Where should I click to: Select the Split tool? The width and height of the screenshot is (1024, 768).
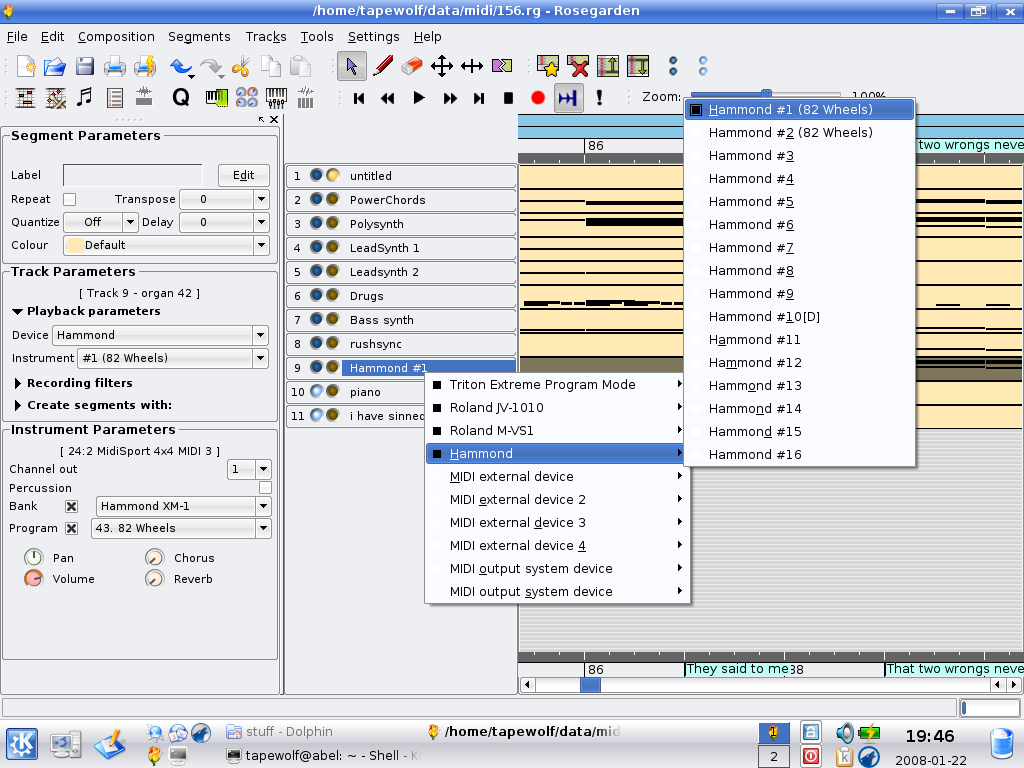502,66
